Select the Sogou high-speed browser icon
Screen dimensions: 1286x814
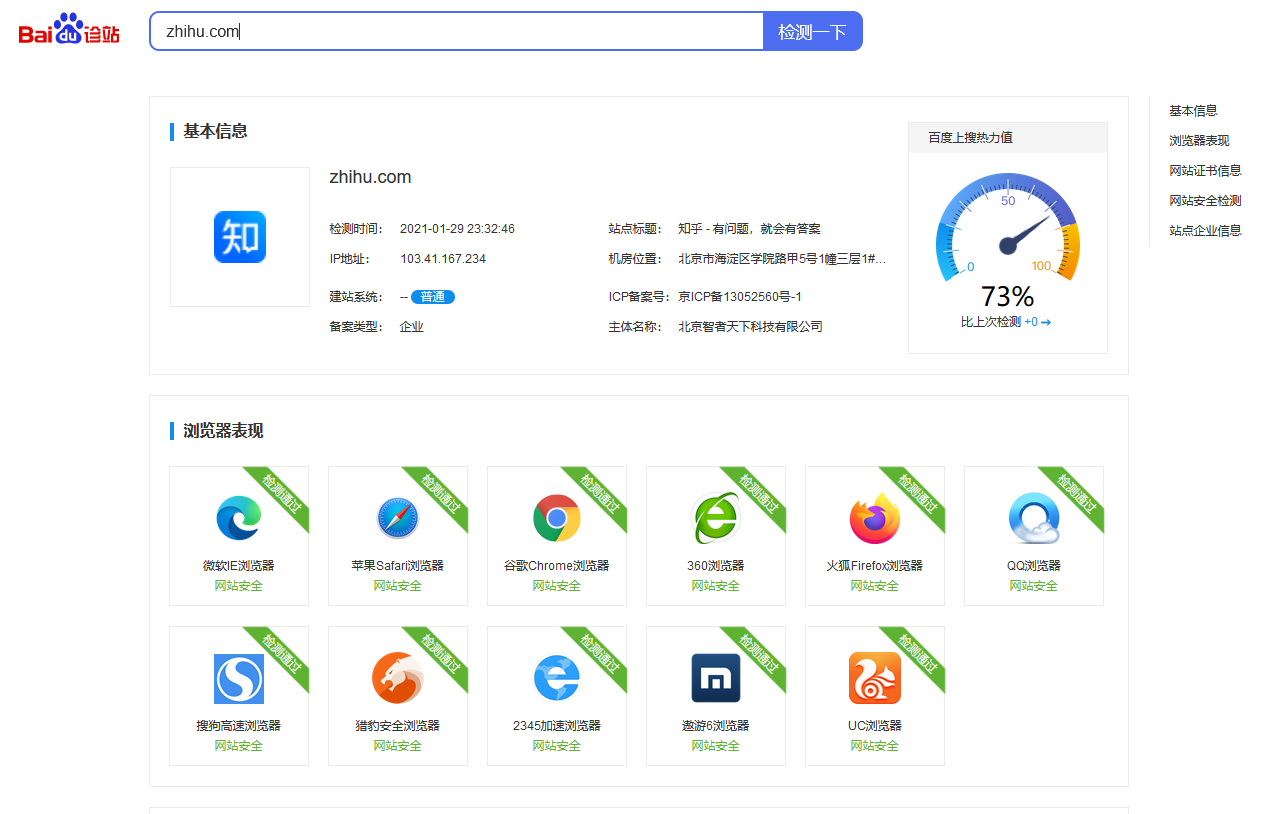(238, 679)
